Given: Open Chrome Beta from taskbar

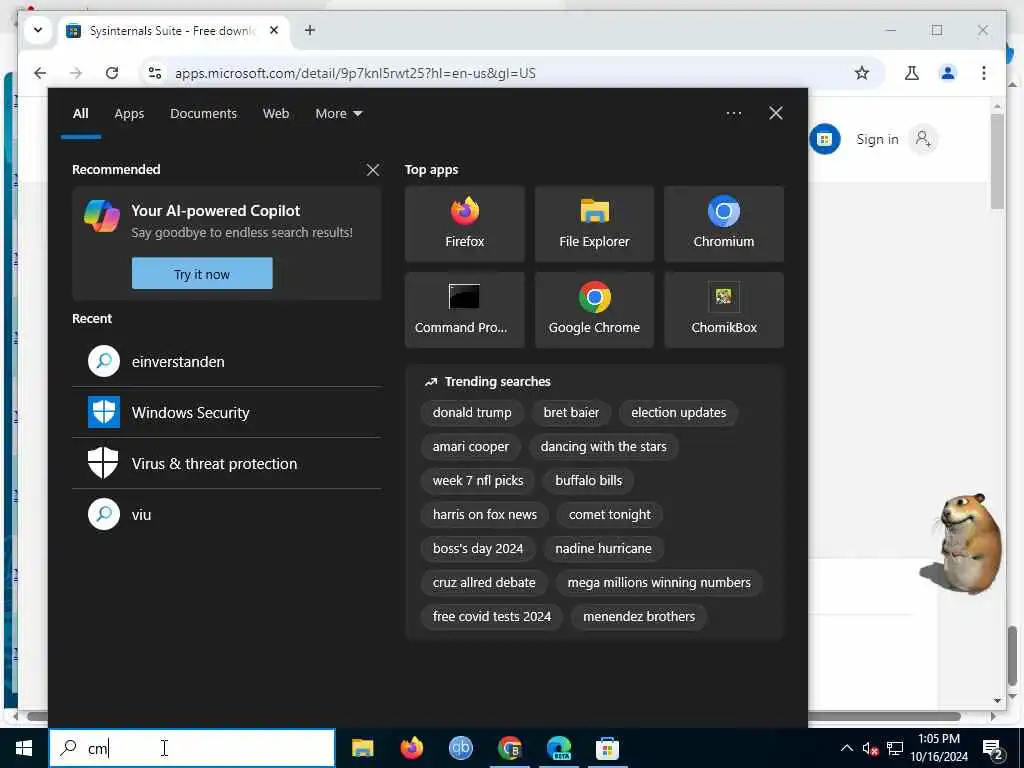Looking at the screenshot, I should coord(509,748).
